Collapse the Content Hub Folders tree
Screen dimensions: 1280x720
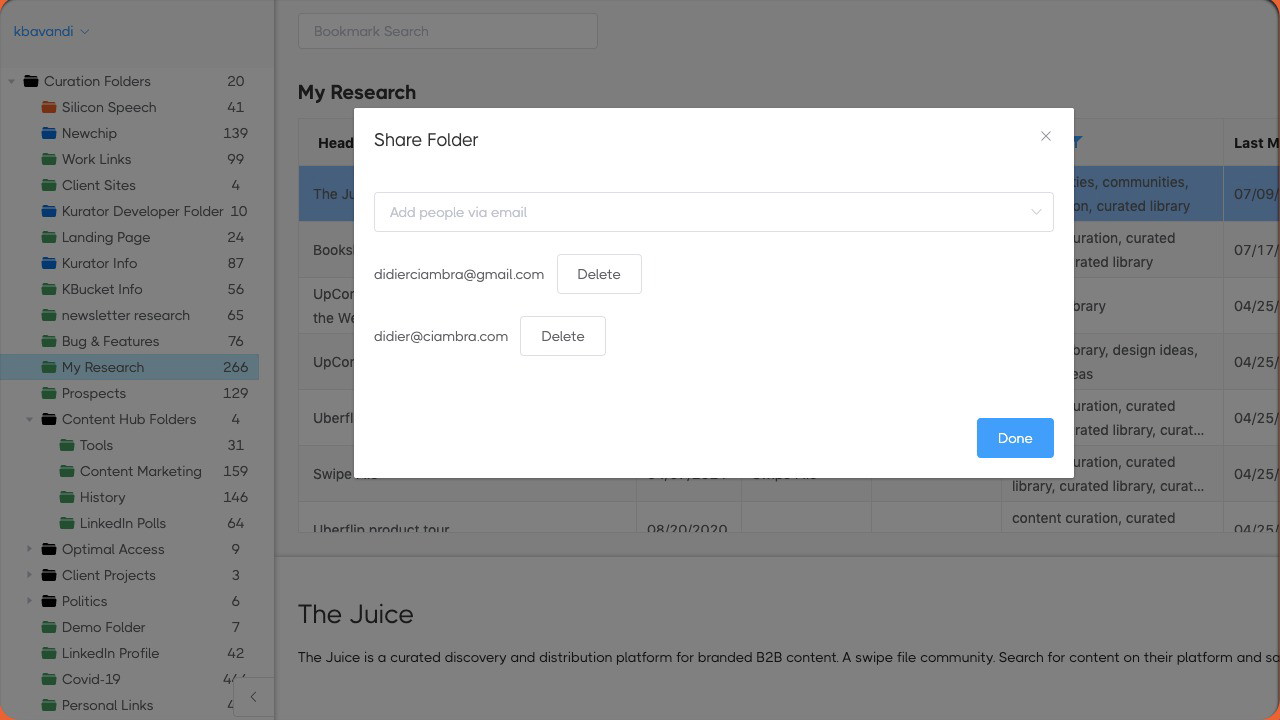coord(30,419)
